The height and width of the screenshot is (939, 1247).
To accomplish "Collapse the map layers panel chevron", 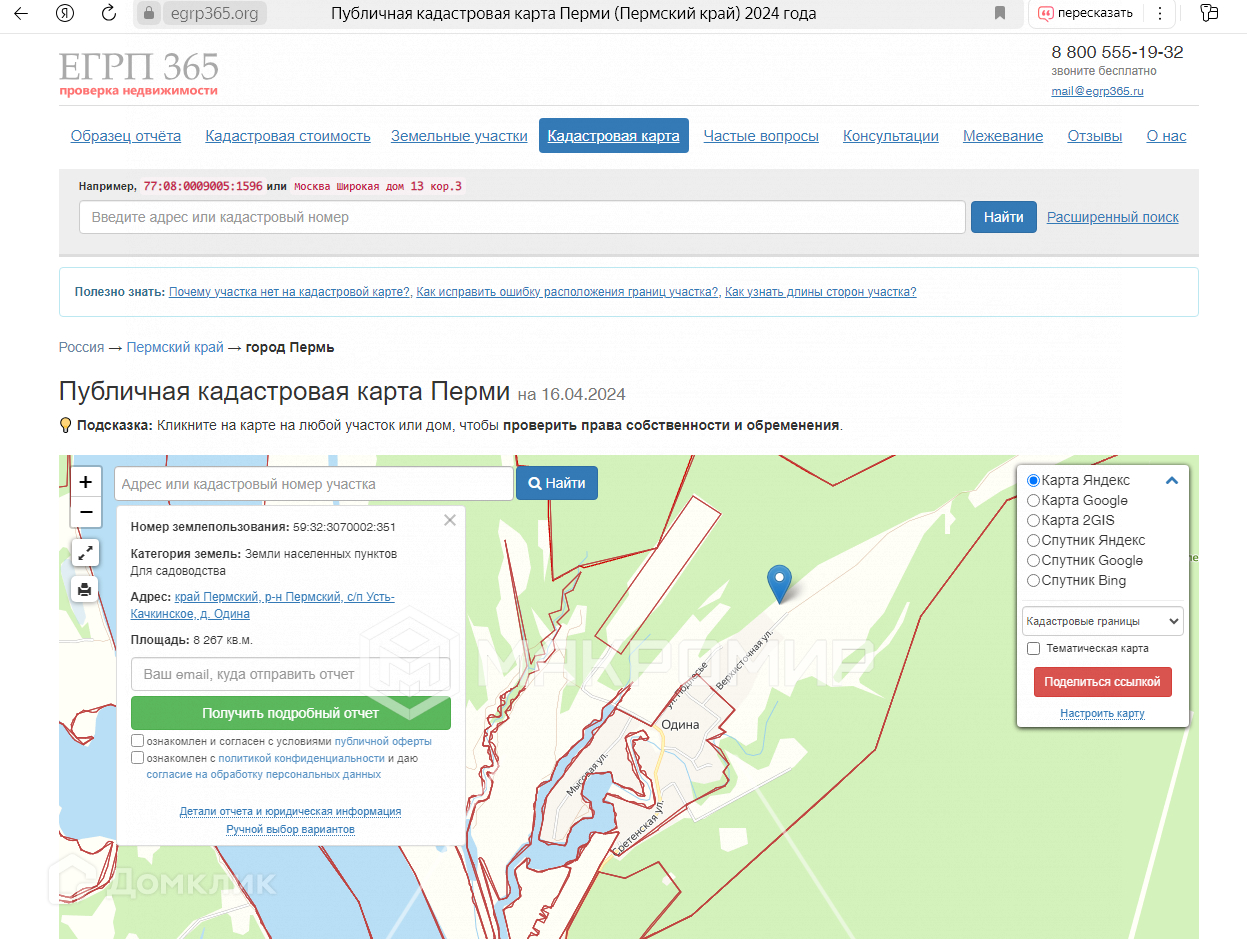I will click(1172, 480).
